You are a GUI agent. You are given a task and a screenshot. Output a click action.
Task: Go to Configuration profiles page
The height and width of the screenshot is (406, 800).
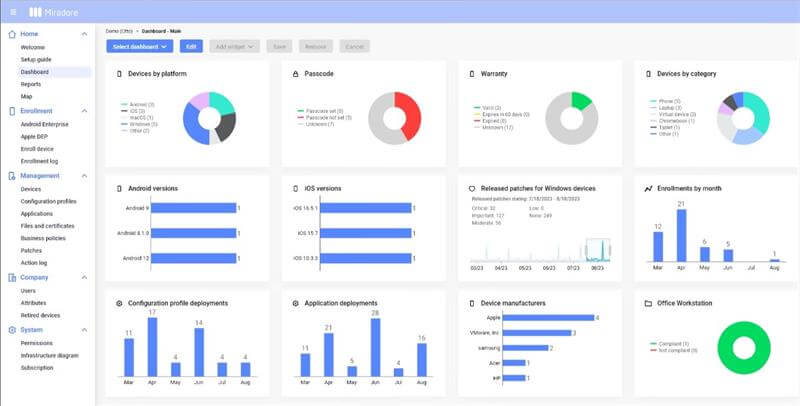(x=48, y=200)
